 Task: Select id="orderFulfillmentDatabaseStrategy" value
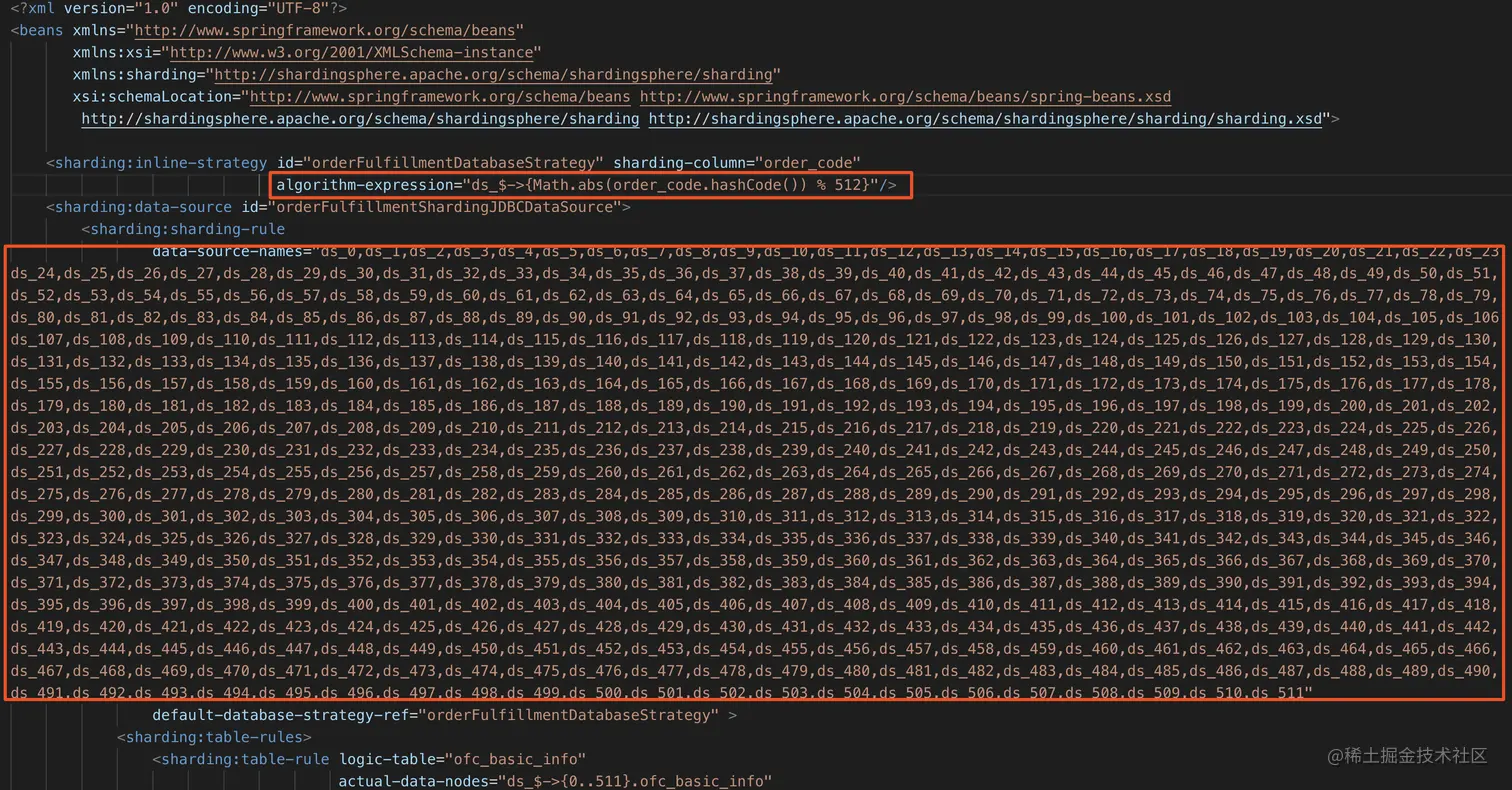pyautogui.click(x=441, y=163)
